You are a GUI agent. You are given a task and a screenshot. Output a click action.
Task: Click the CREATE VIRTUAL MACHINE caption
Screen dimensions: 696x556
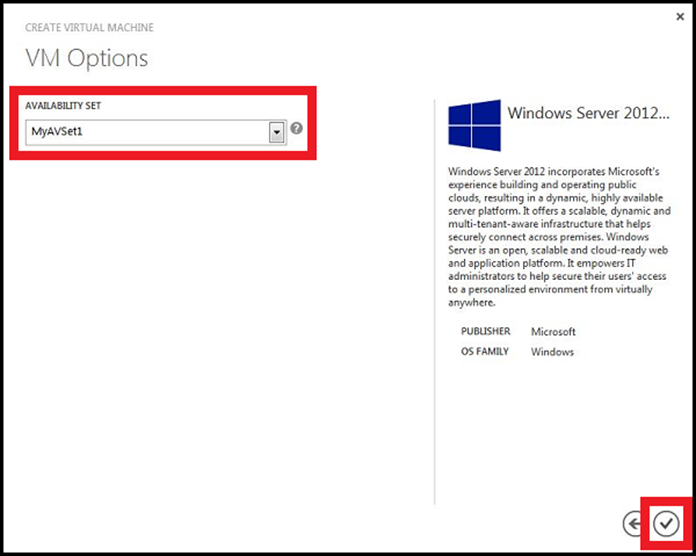pos(89,28)
